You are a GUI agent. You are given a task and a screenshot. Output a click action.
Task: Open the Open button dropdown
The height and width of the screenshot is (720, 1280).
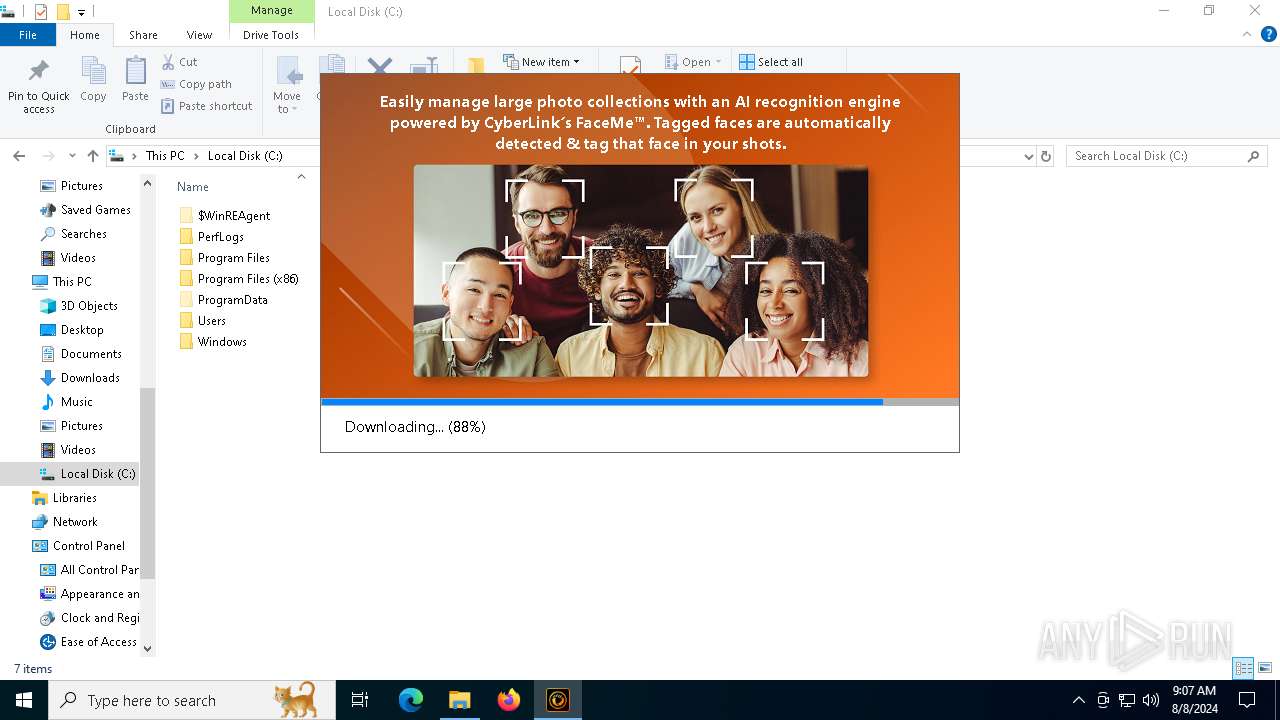[693, 62]
